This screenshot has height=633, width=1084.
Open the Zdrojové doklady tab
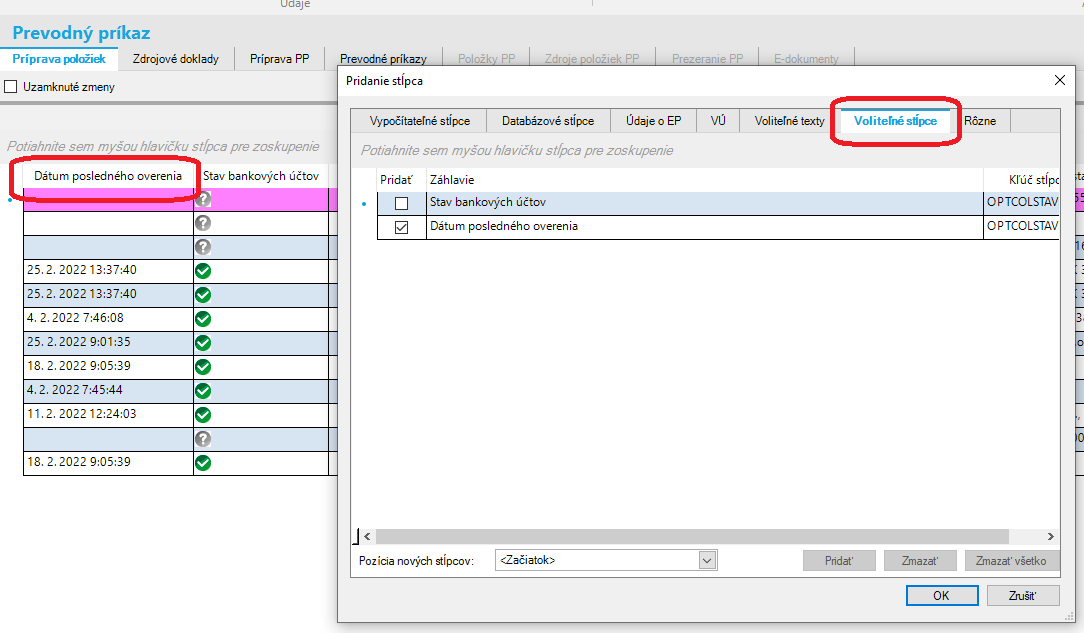[176, 59]
